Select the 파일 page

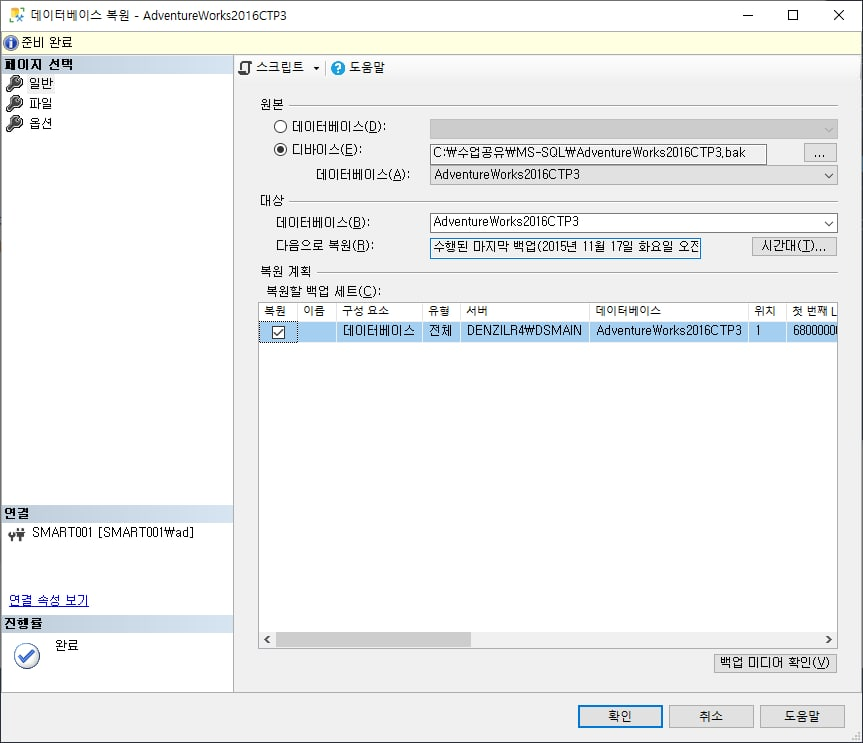click(41, 103)
